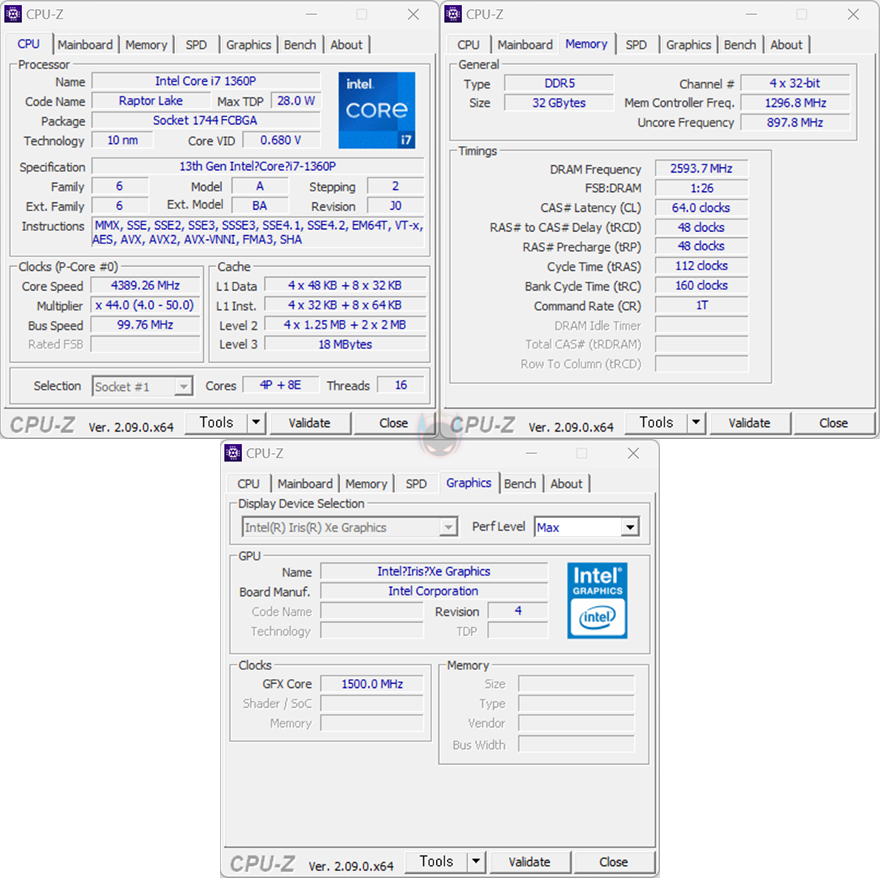
Task: Open the Perf Level Max dropdown
Action: point(630,527)
